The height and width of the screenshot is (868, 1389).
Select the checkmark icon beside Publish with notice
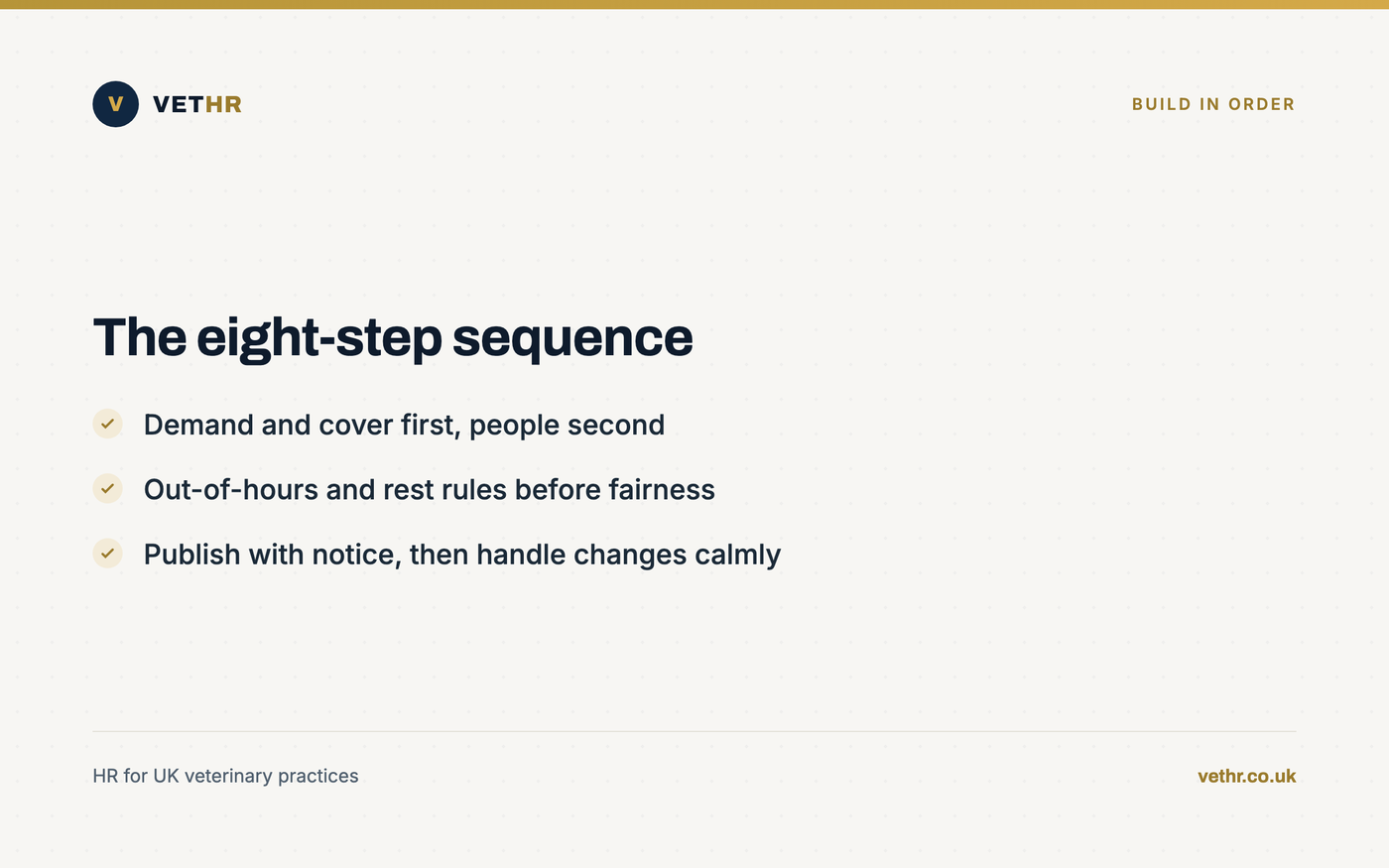tap(107, 554)
